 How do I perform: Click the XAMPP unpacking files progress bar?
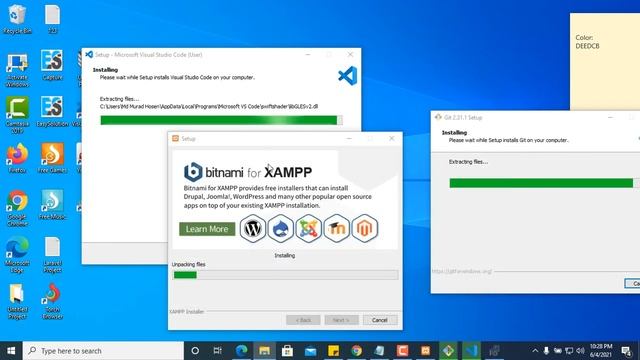click(285, 275)
